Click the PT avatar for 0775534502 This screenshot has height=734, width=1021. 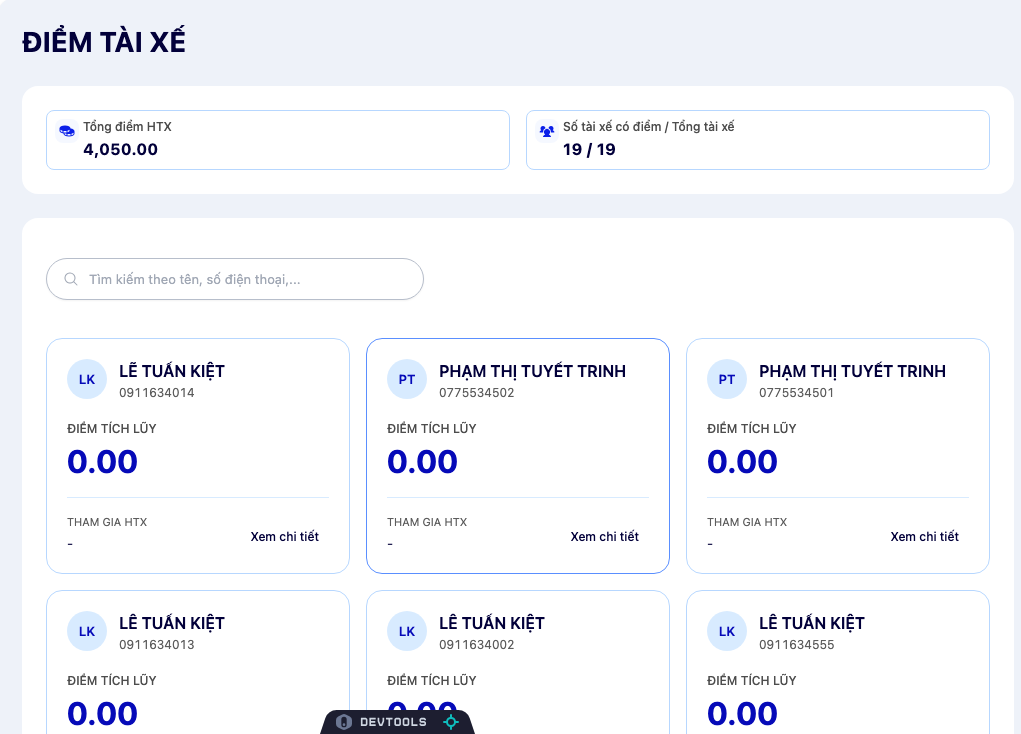pos(407,379)
